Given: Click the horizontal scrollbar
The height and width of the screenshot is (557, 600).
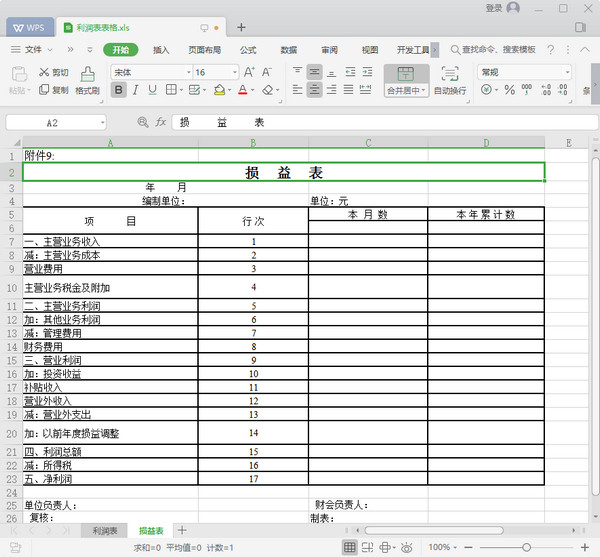Looking at the screenshot, I should (x=434, y=530).
